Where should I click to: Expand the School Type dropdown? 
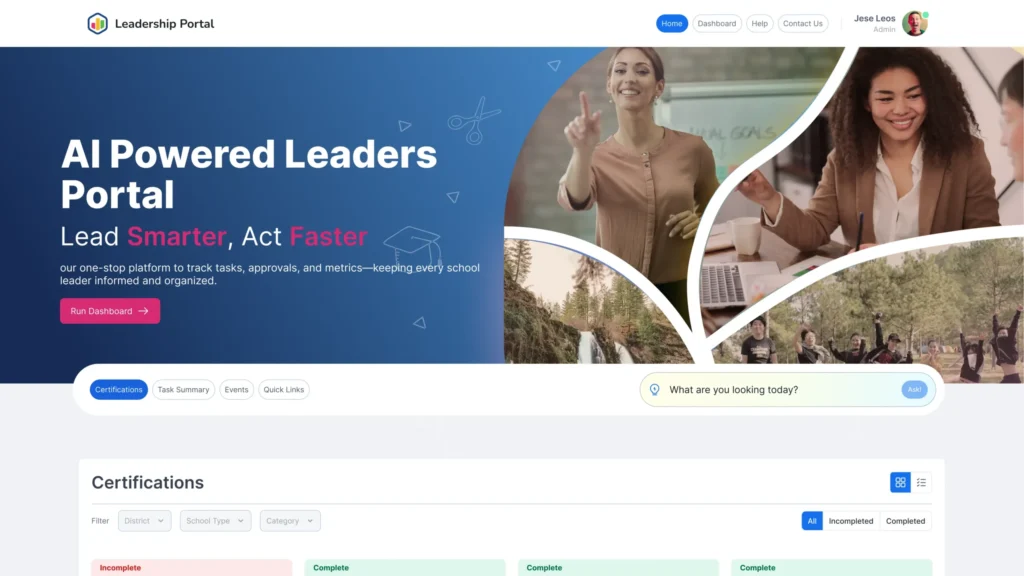(x=216, y=520)
